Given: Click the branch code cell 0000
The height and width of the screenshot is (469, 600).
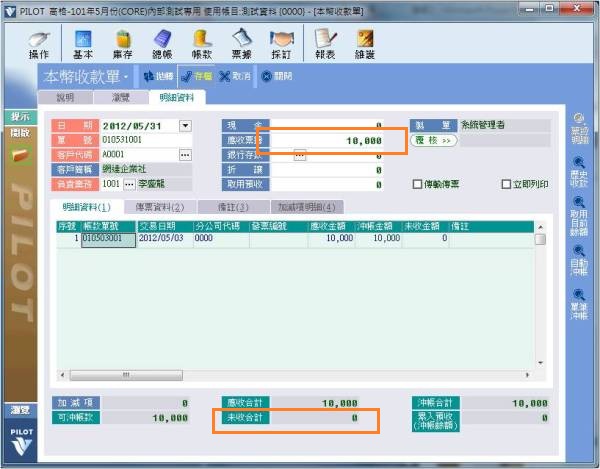Looking at the screenshot, I should [221, 238].
